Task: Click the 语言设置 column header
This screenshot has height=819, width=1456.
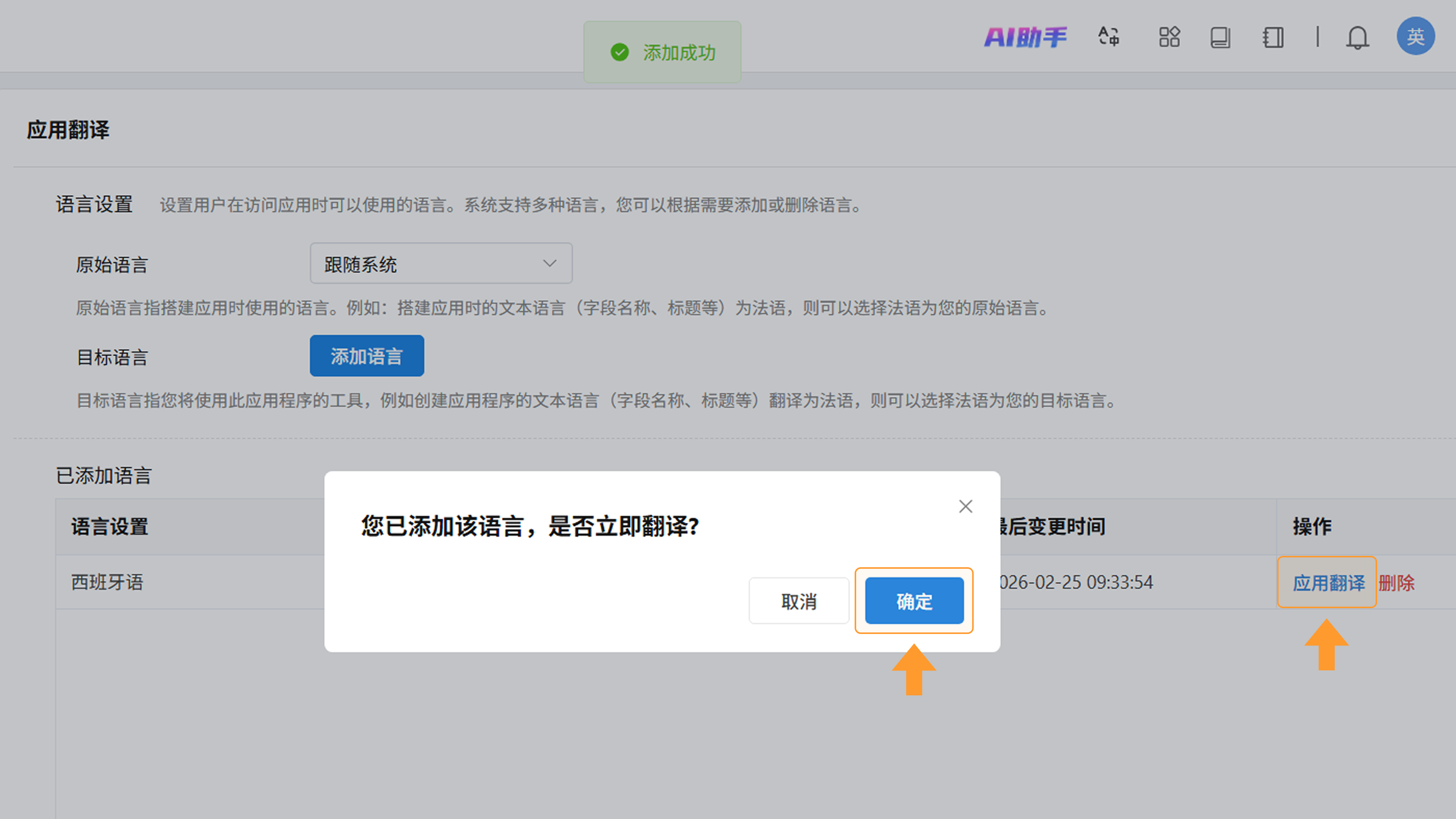Action: tap(110, 527)
